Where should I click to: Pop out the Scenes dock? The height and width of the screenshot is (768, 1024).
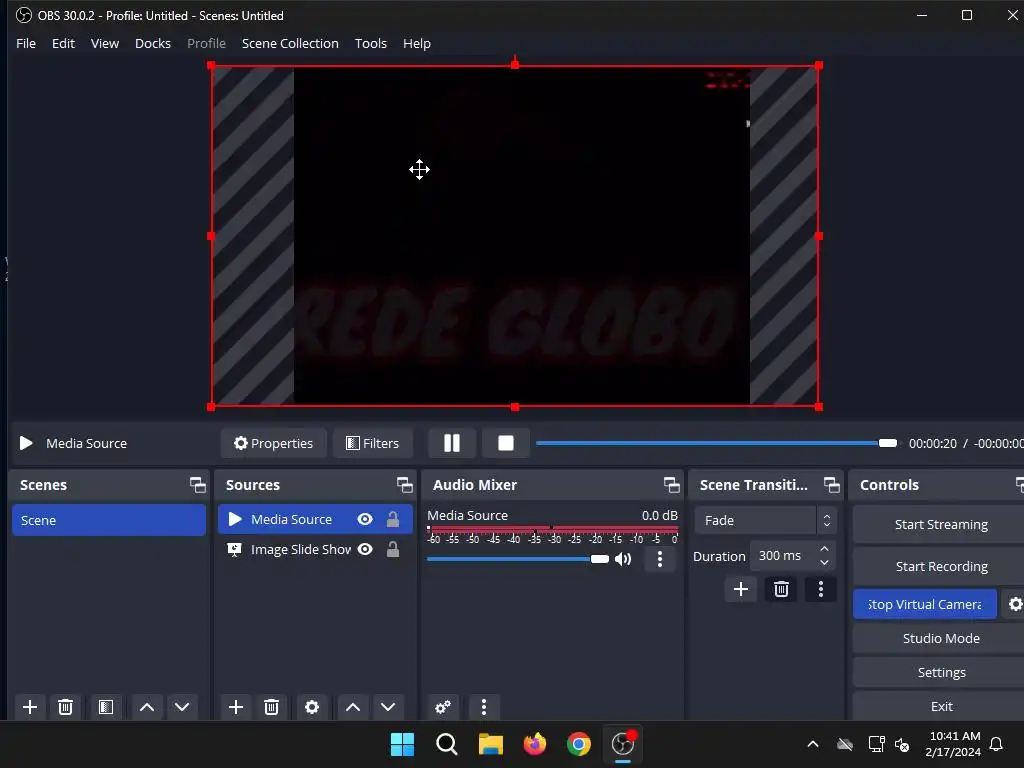(197, 485)
